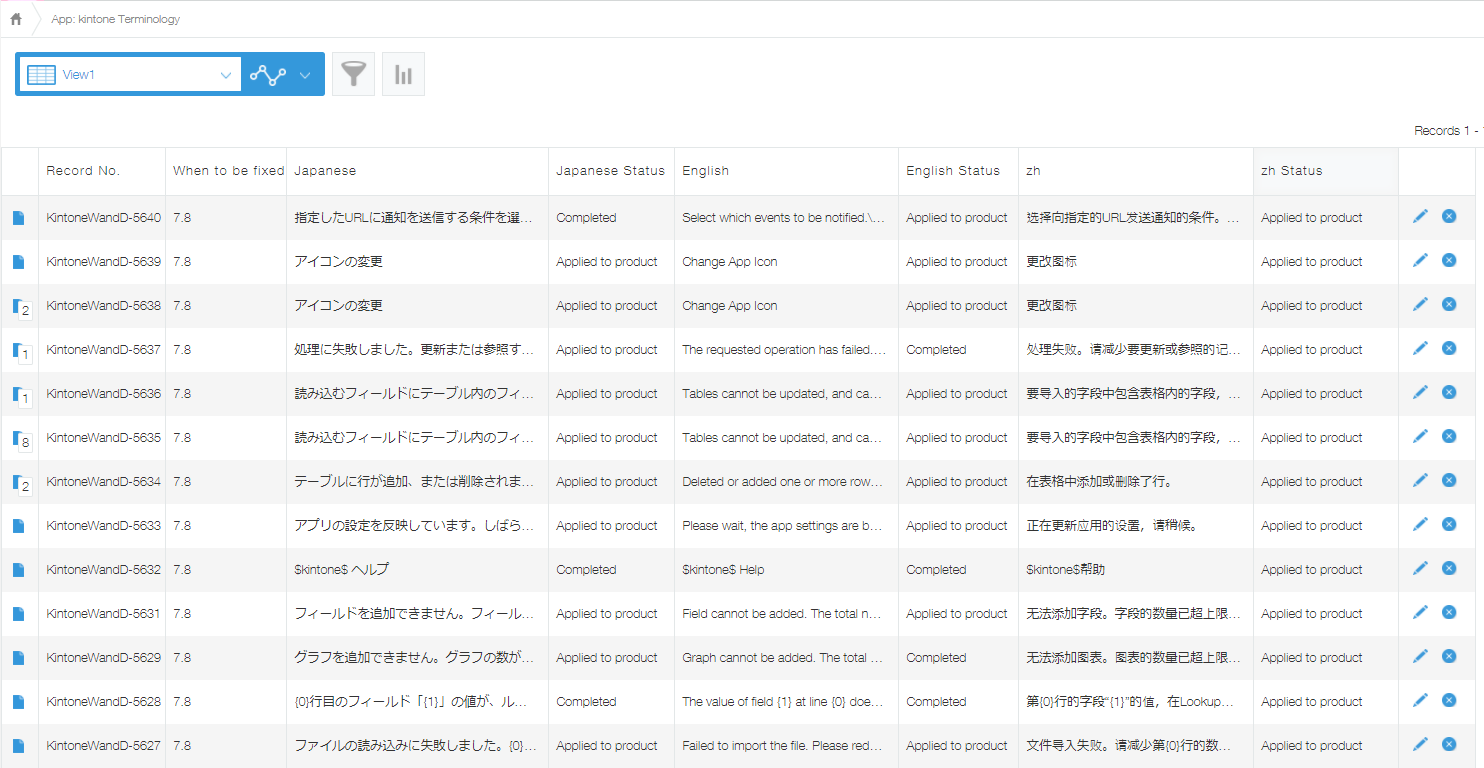
Task: Open record details for KintoneWandD-5640
Action: [18, 218]
